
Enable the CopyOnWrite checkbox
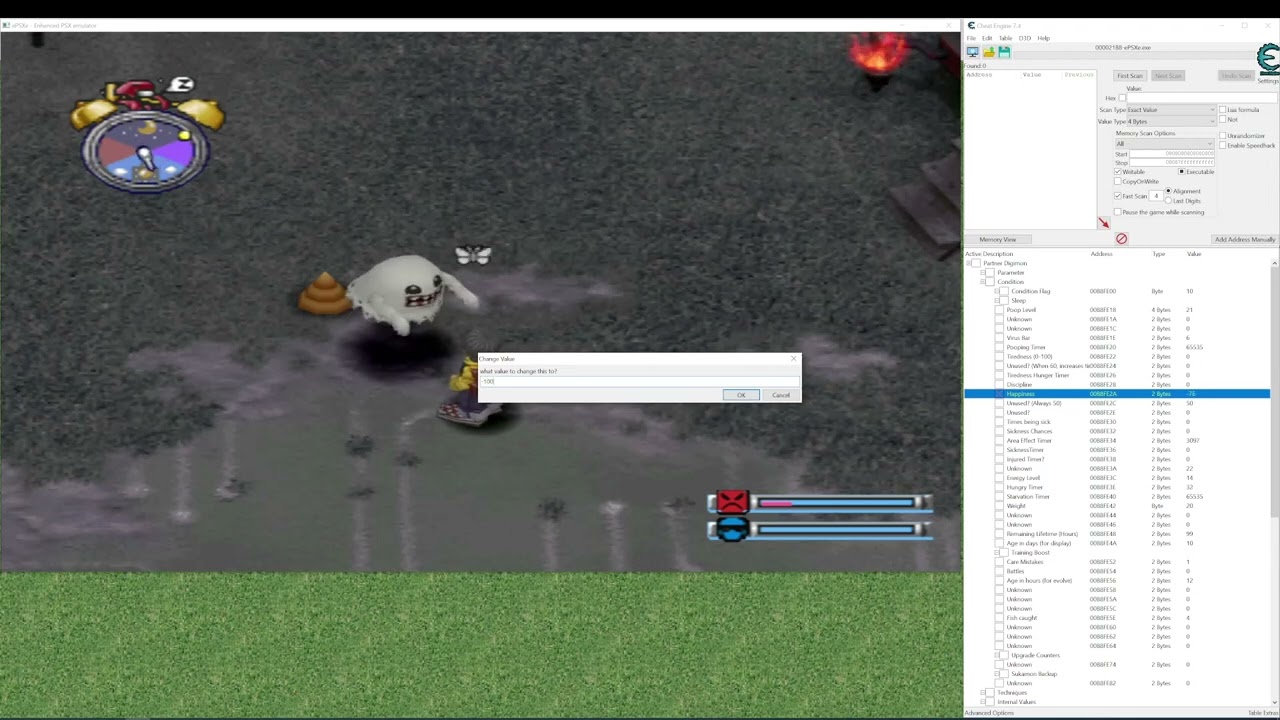coord(1118,181)
